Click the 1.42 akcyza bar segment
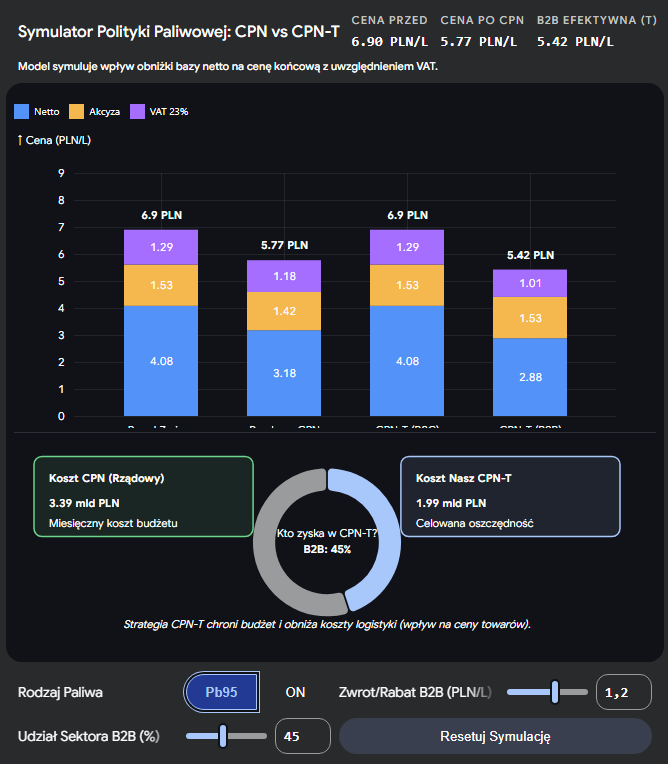This screenshot has height=764, width=668. pyautogui.click(x=284, y=311)
